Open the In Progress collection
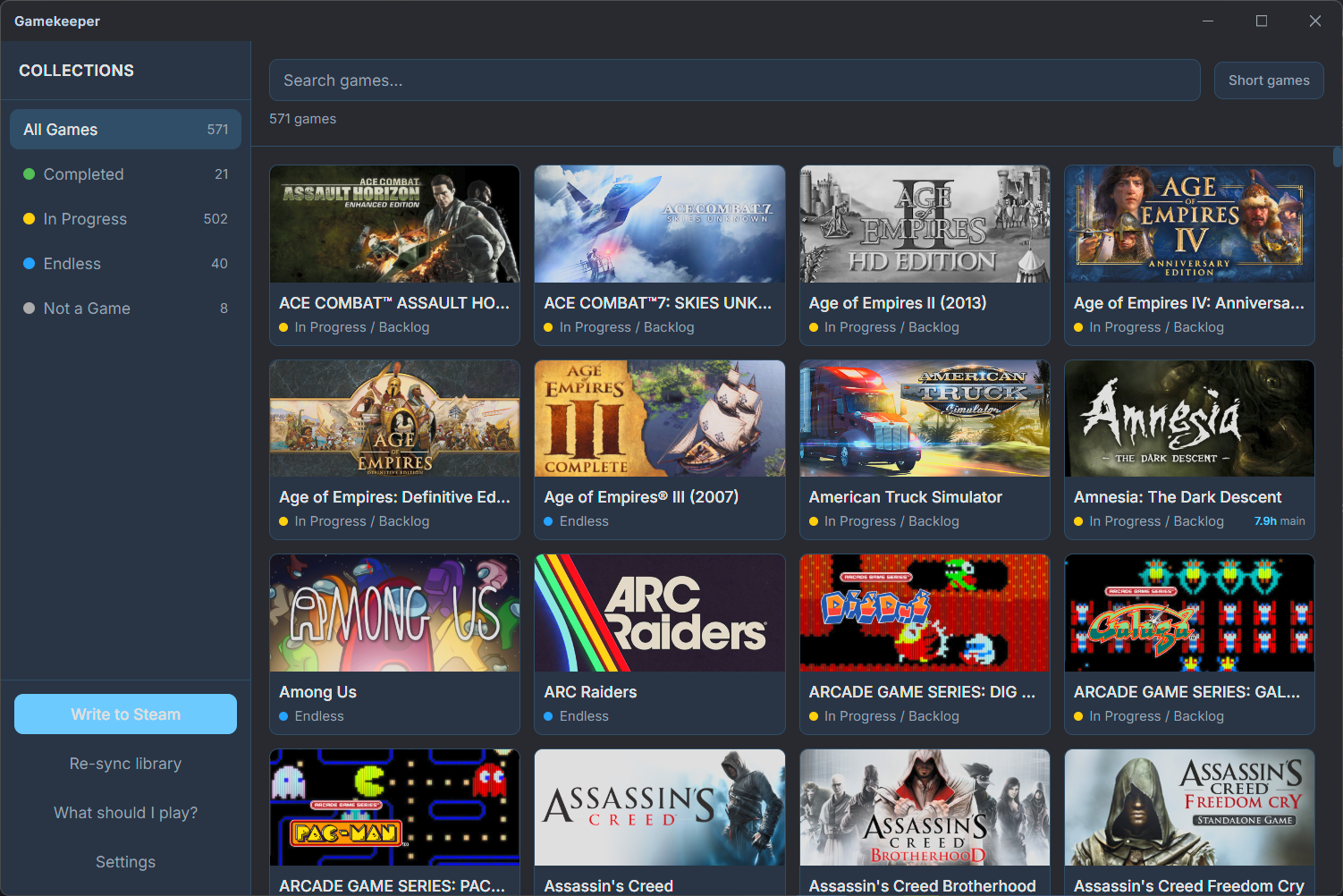Screen dimensions: 1343x896 125,219
